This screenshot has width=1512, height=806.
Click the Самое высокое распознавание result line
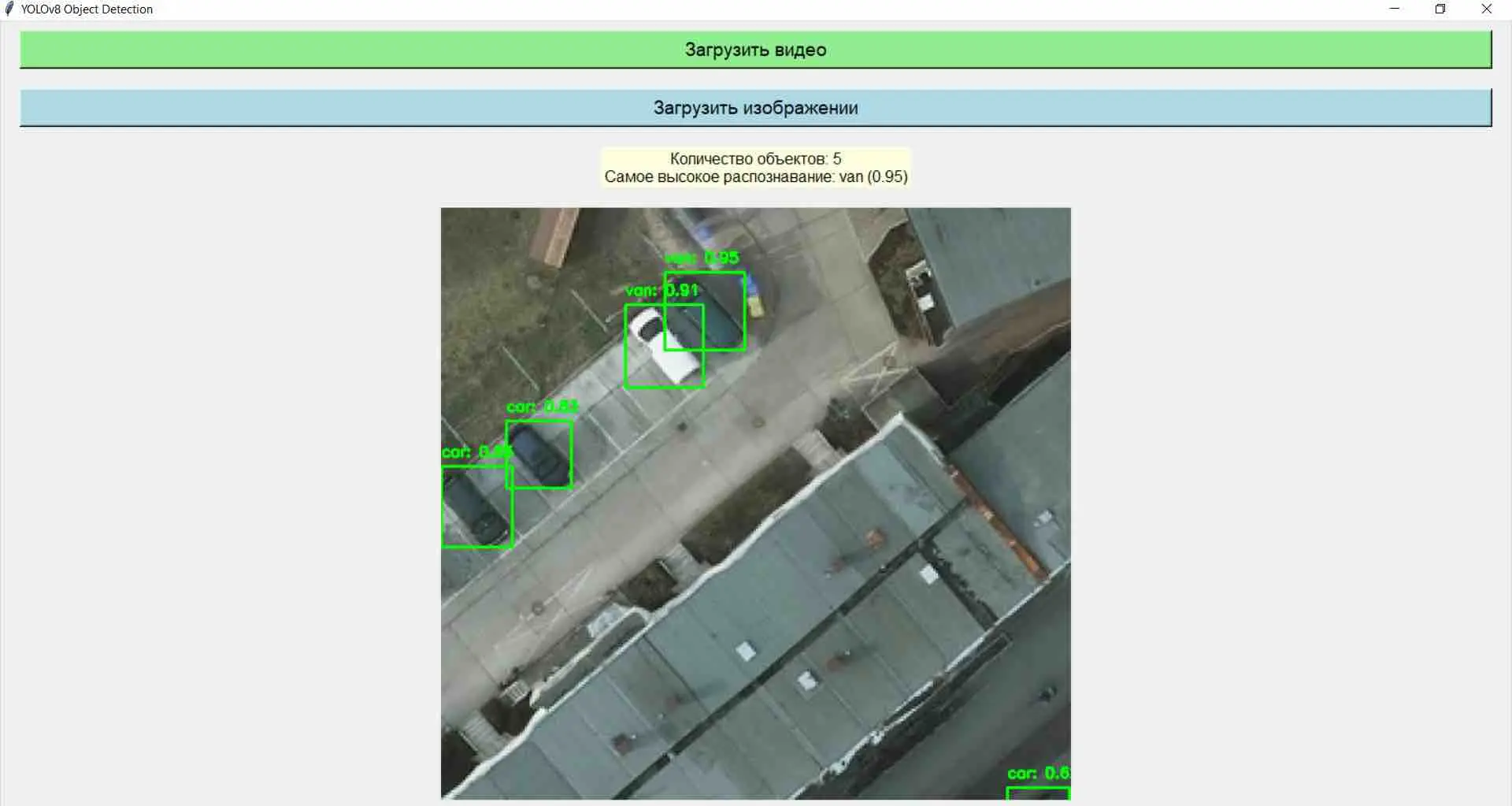[x=756, y=176]
